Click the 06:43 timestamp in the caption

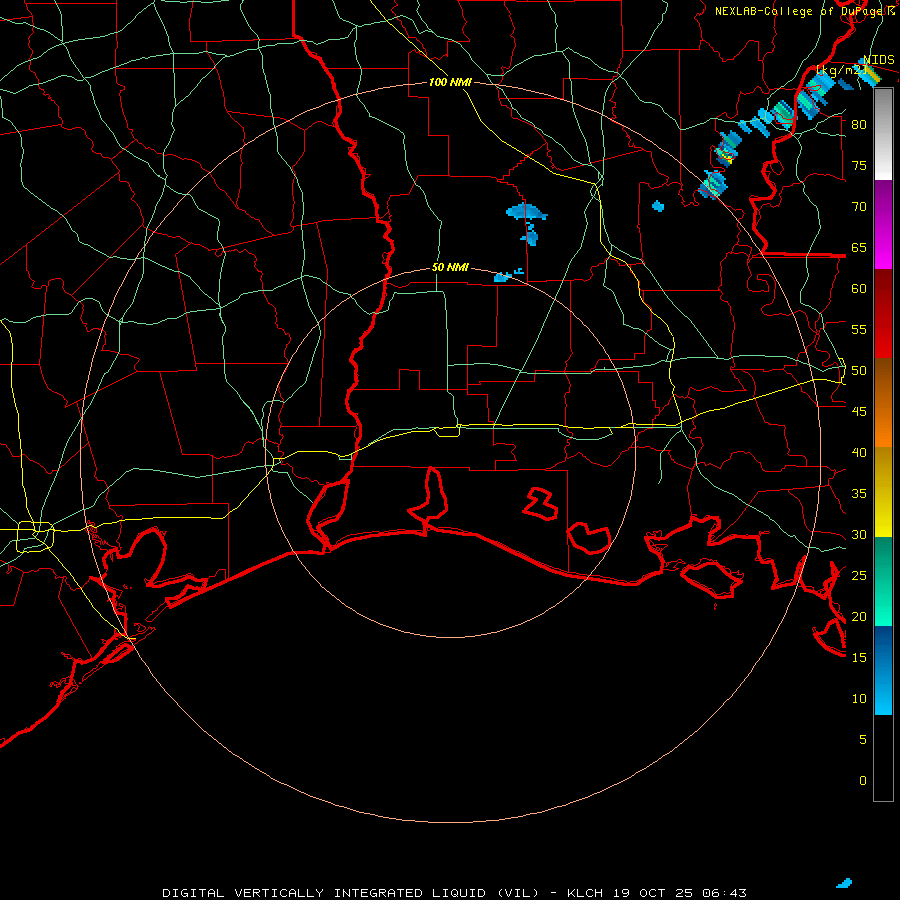click(x=723, y=893)
